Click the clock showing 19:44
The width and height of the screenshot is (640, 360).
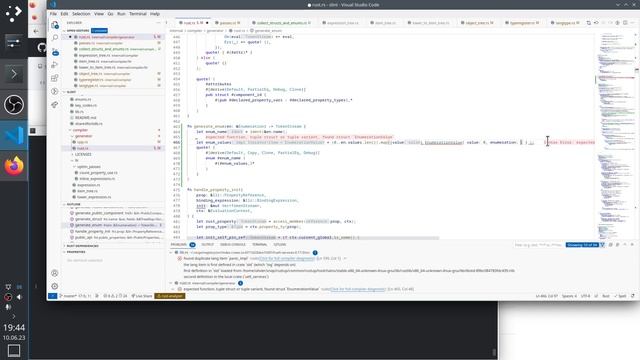[x=14, y=327]
